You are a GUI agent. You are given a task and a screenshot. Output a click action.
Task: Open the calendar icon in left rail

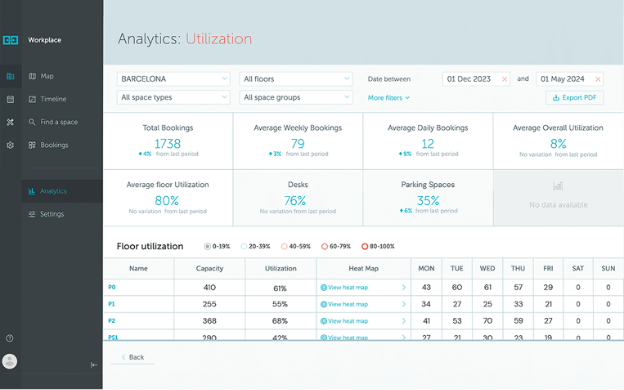point(10,99)
